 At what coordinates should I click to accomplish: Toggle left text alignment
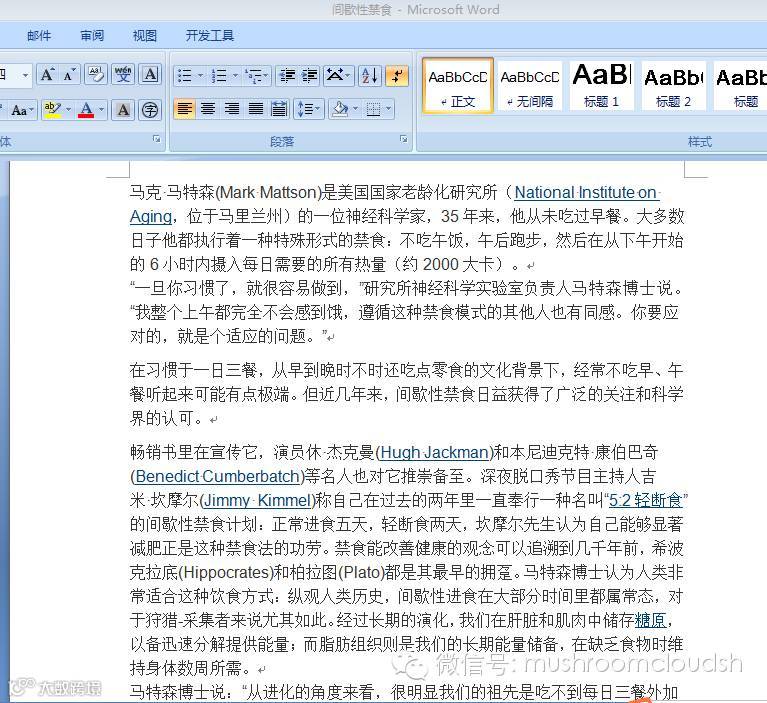pos(184,109)
